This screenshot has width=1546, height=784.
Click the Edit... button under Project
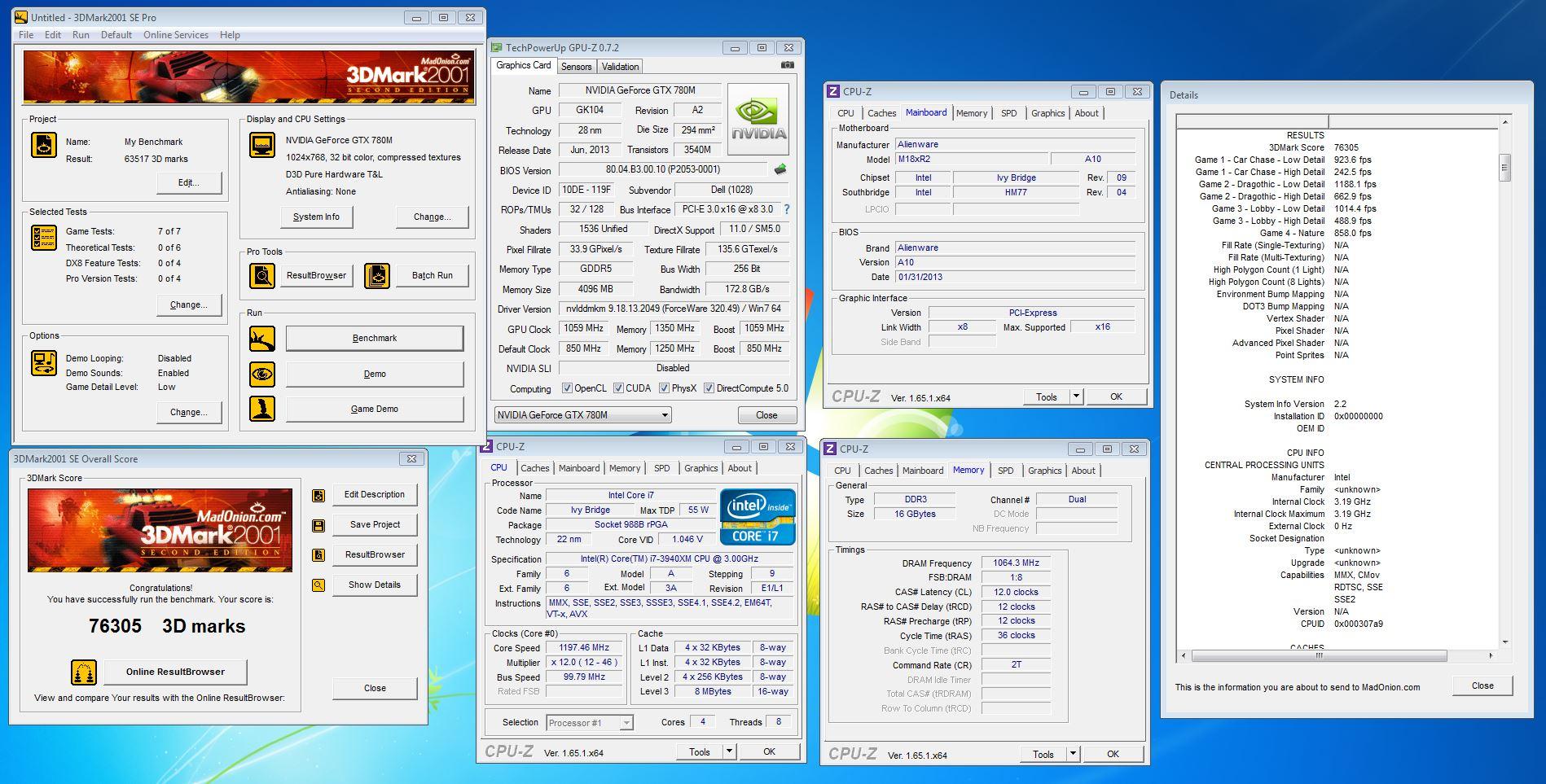pos(189,182)
